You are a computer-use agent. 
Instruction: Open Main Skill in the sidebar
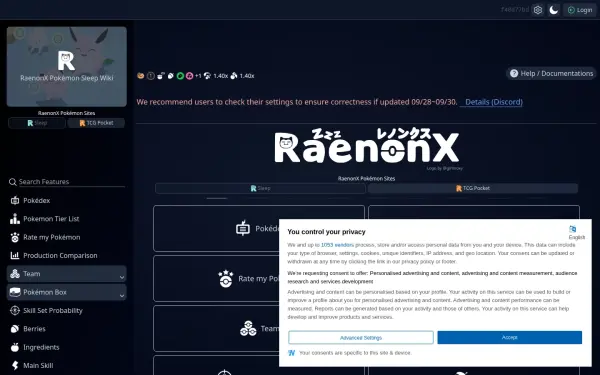click(x=67, y=365)
